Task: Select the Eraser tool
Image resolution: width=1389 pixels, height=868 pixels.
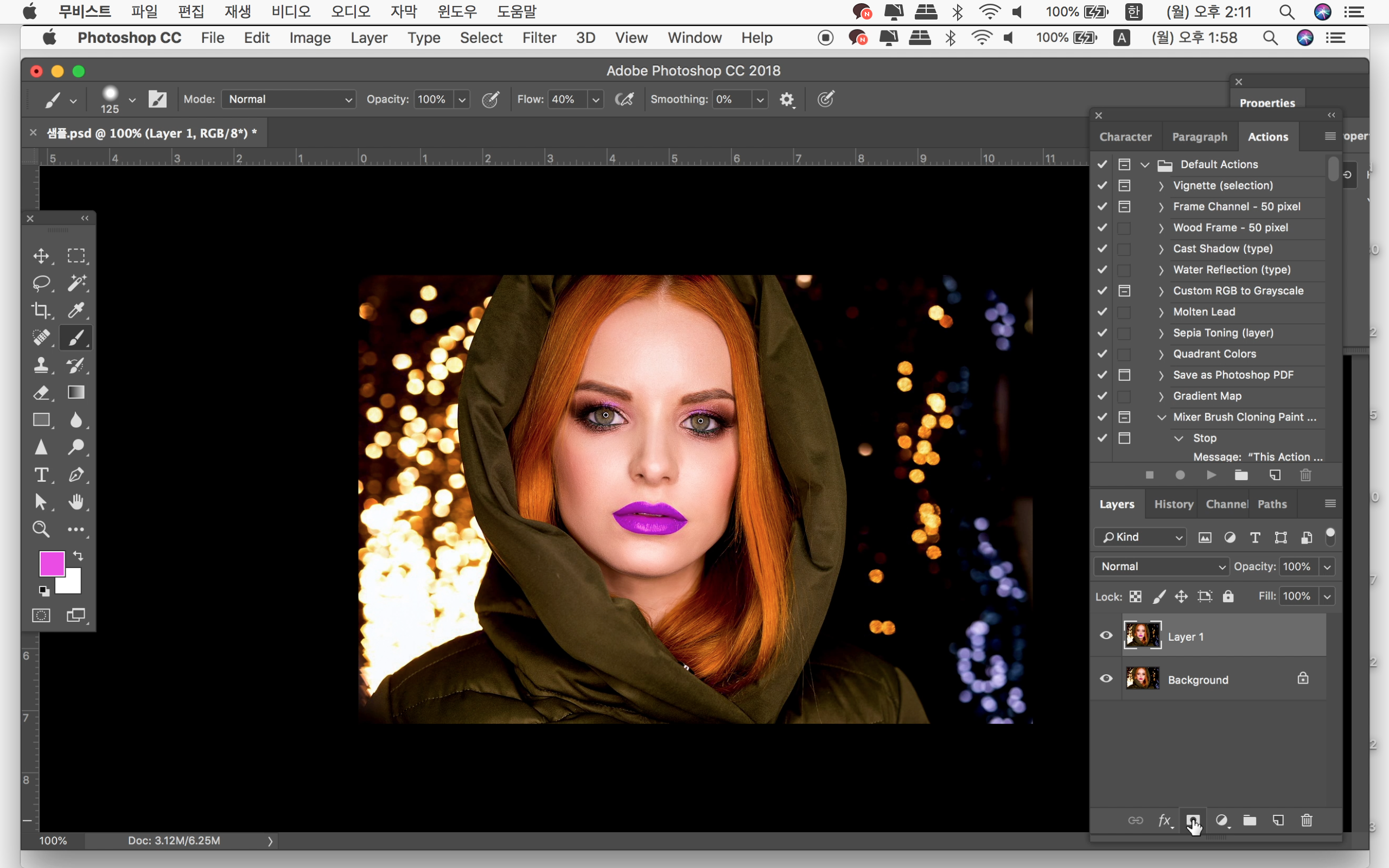Action: [41, 393]
